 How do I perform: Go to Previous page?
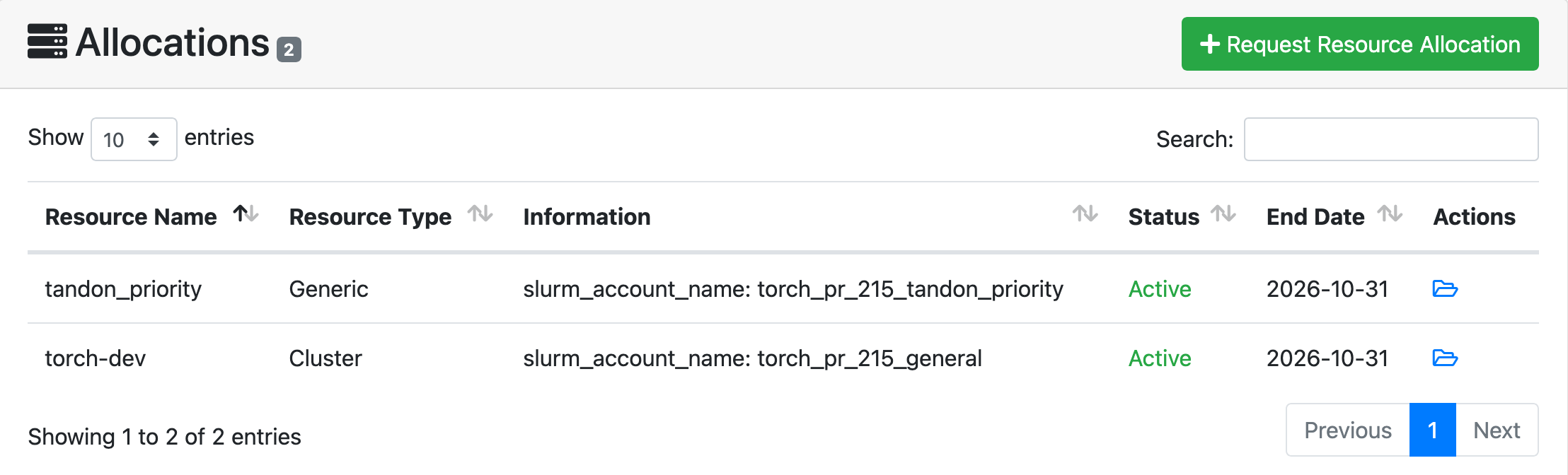coord(1347,430)
